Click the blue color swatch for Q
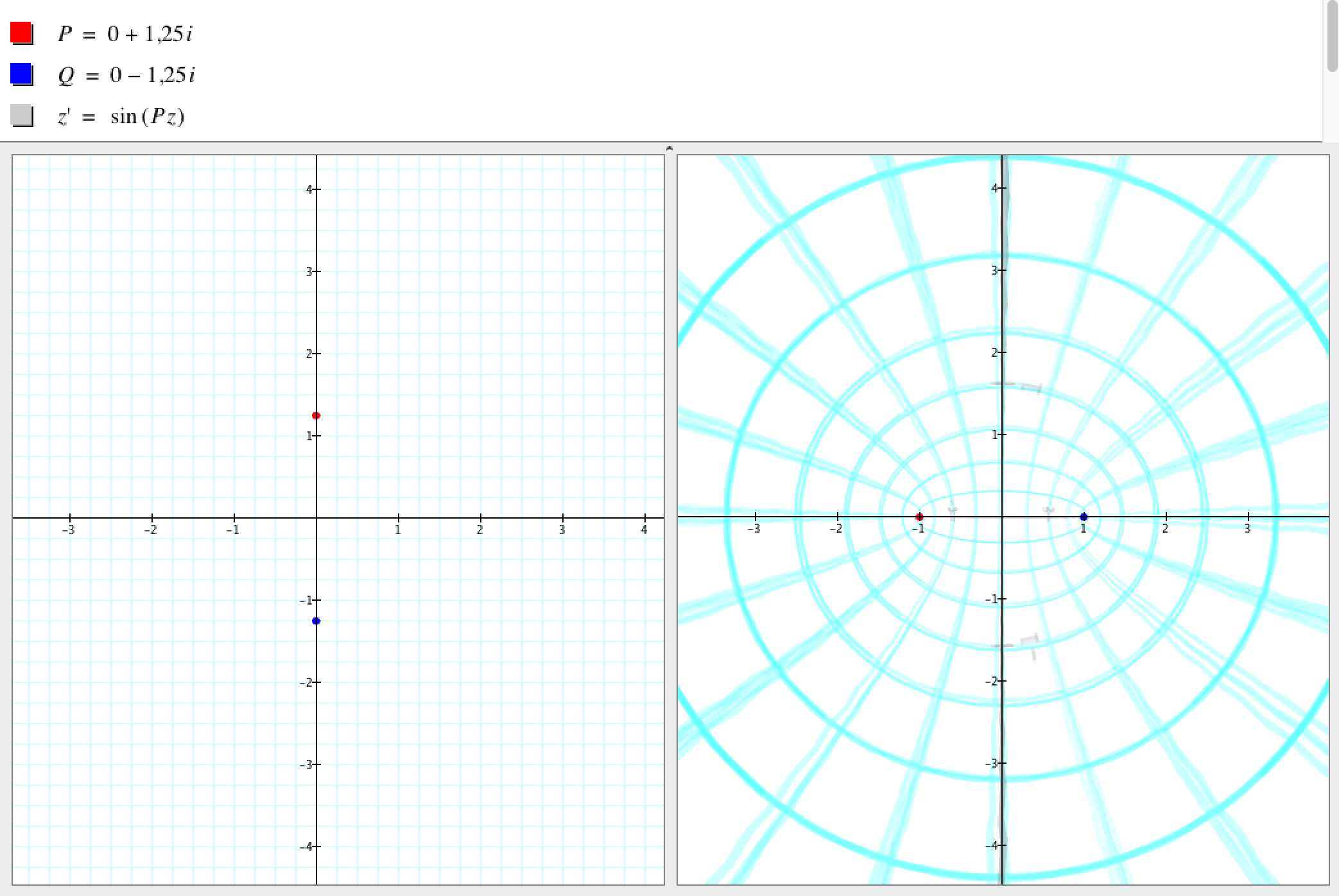 (21, 74)
